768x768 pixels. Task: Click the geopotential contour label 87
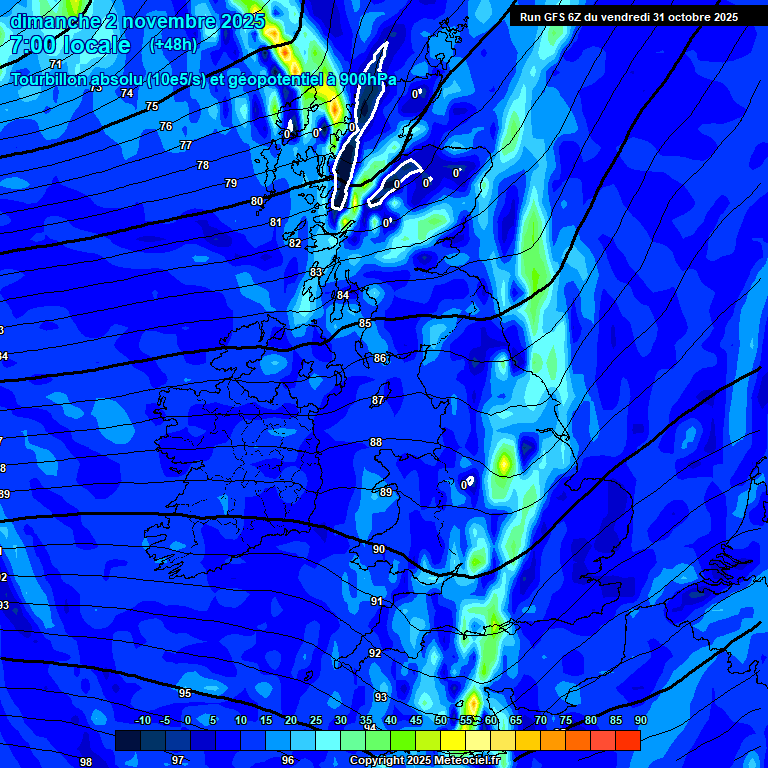point(378,400)
